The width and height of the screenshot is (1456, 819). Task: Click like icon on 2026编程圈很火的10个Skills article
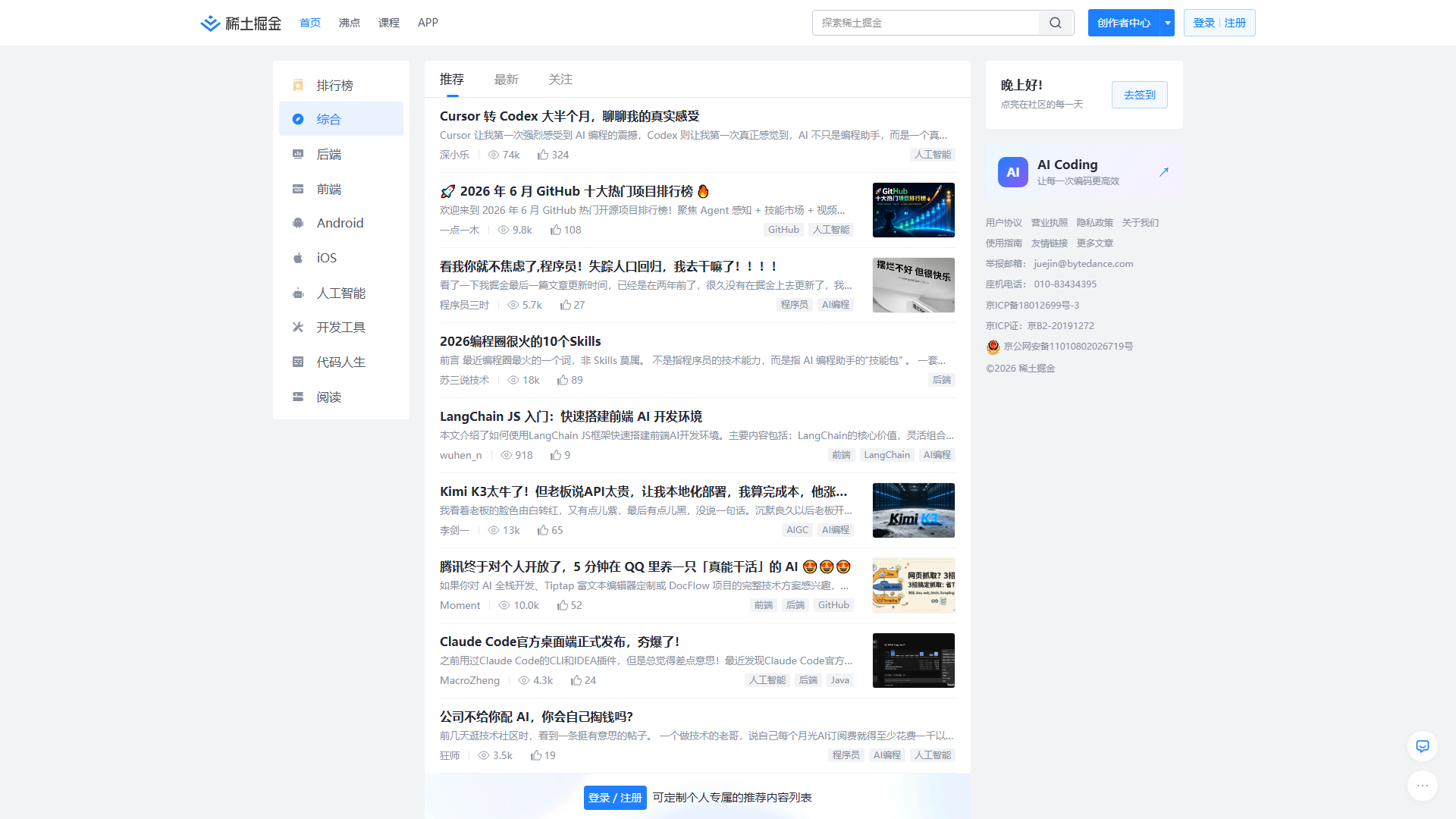(x=563, y=380)
